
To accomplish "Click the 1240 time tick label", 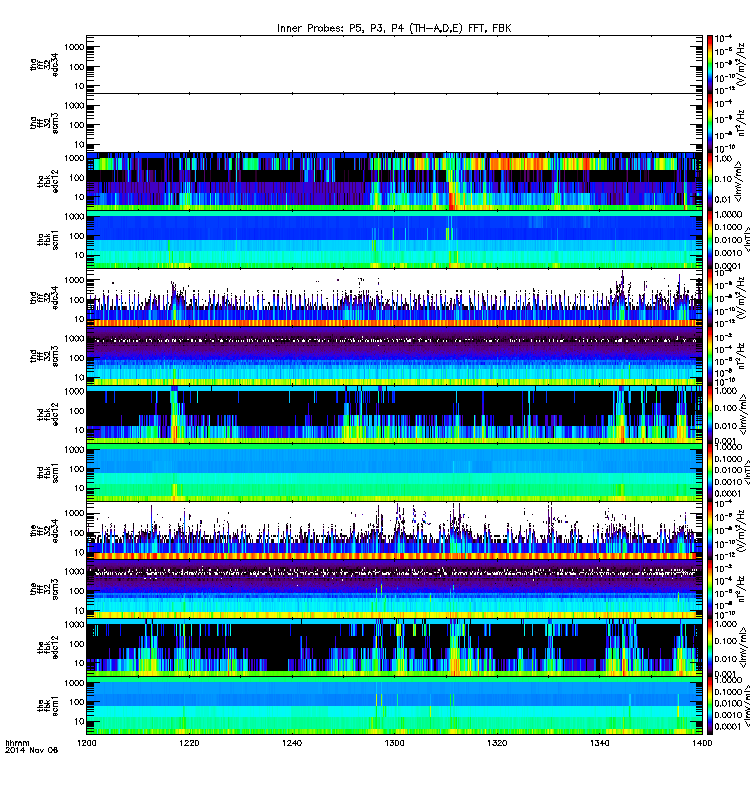I will [x=292, y=743].
